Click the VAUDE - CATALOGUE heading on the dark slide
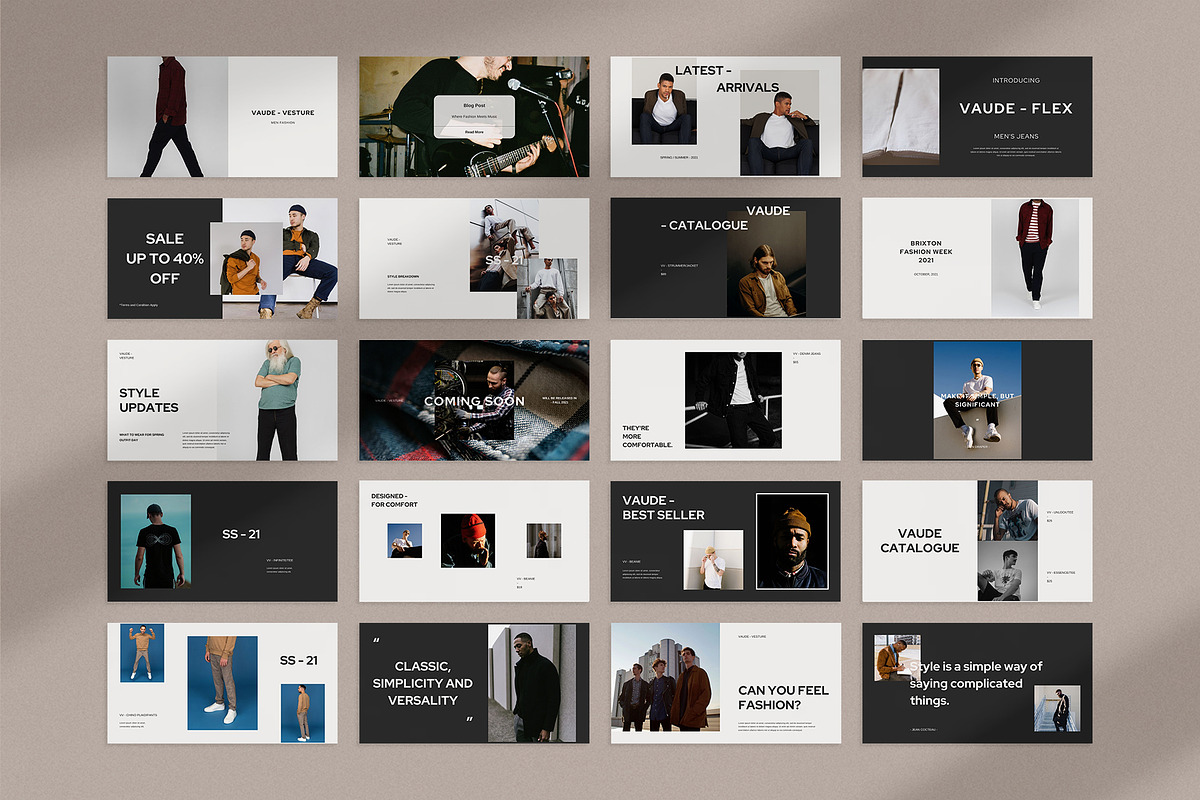Screen dimensions: 1200x800 726,218
